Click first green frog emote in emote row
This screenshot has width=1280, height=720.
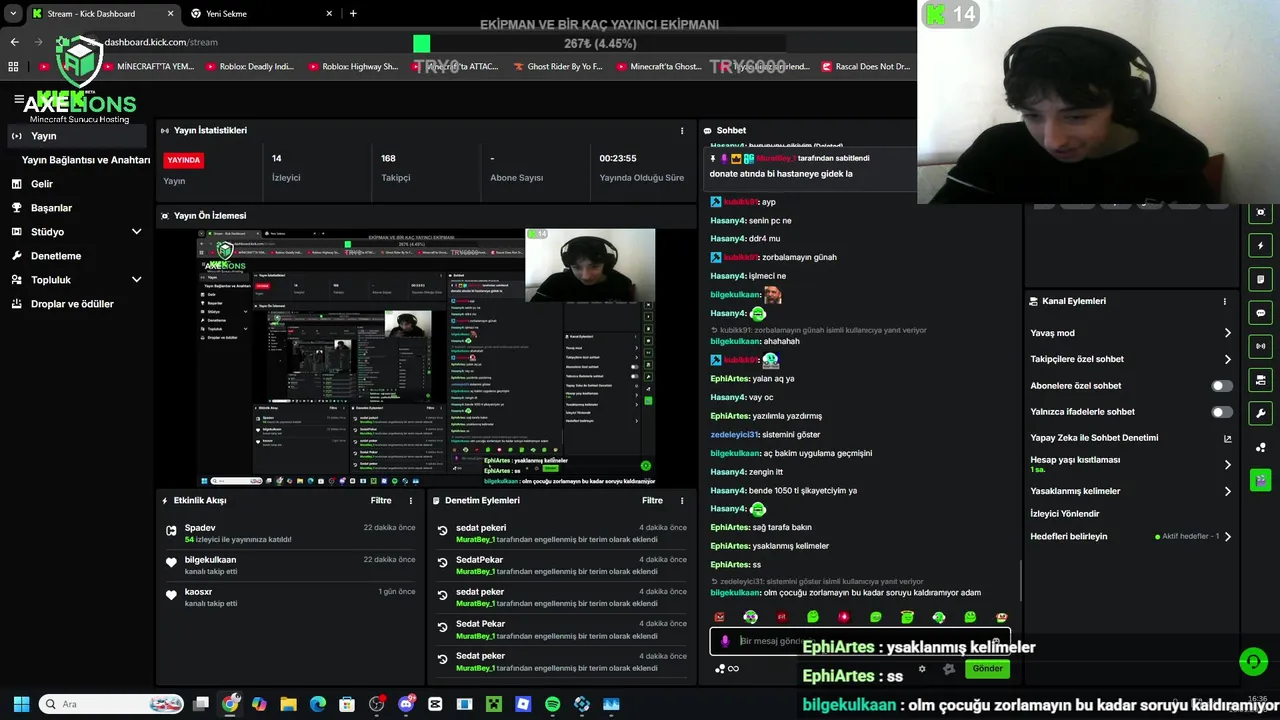(x=813, y=617)
